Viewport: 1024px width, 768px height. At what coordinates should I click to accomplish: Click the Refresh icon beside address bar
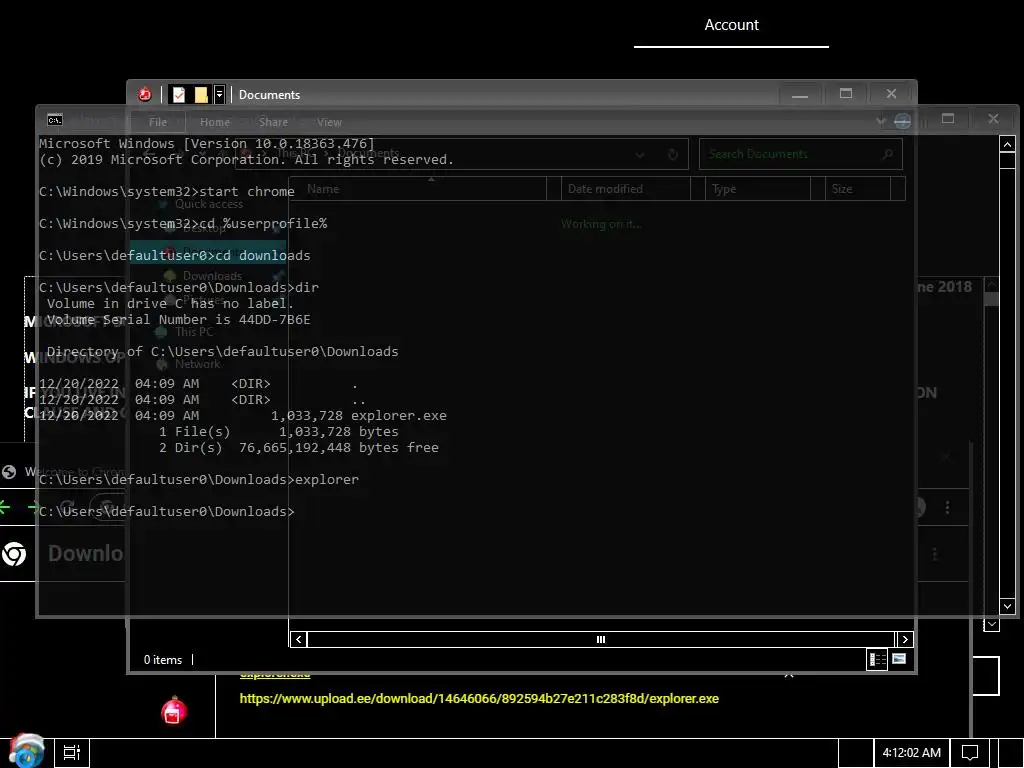(x=672, y=155)
